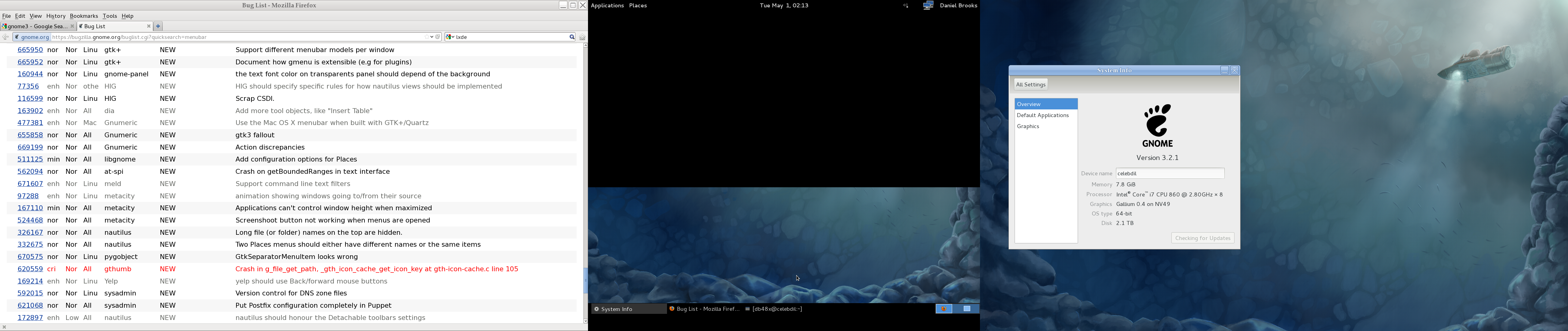
Task: Minimize the Firefox window
Action: pos(563,6)
